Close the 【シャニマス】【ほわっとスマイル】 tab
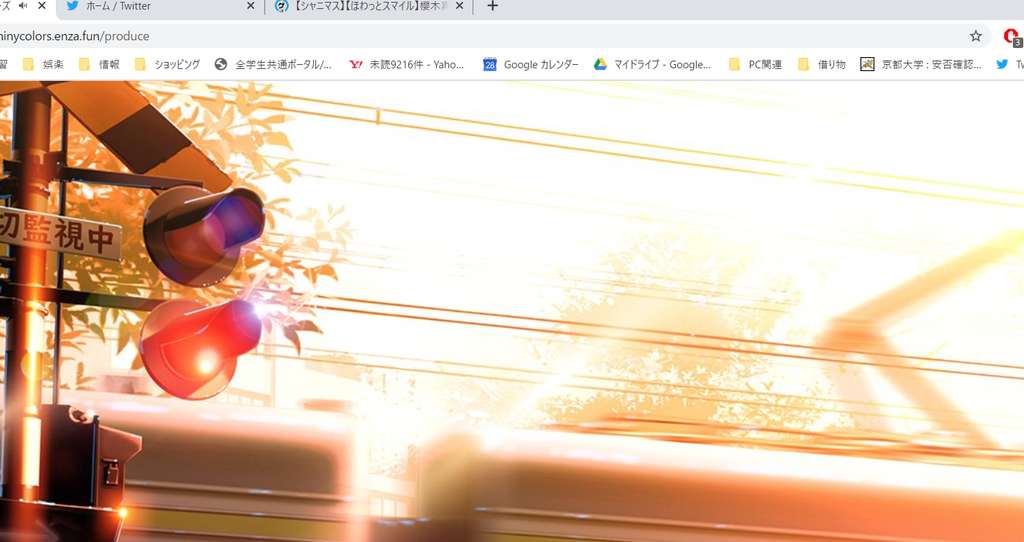Image resolution: width=1024 pixels, height=542 pixels. click(x=460, y=6)
